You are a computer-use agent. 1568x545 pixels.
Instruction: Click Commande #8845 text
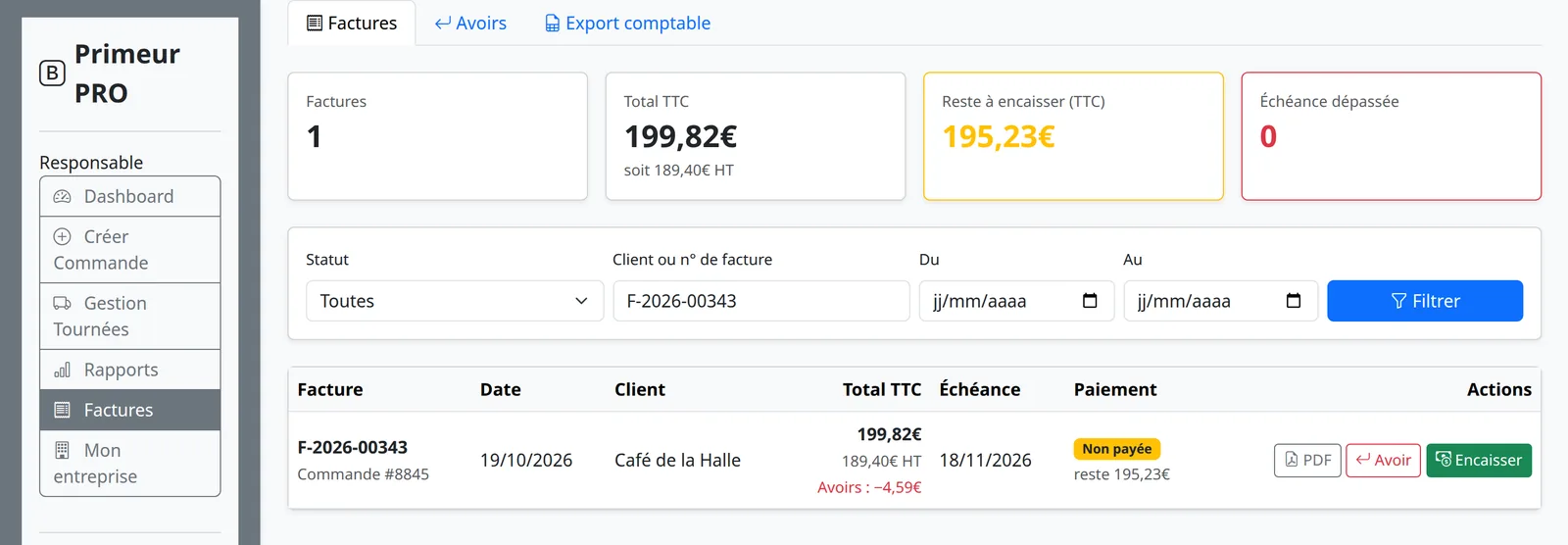364,474
